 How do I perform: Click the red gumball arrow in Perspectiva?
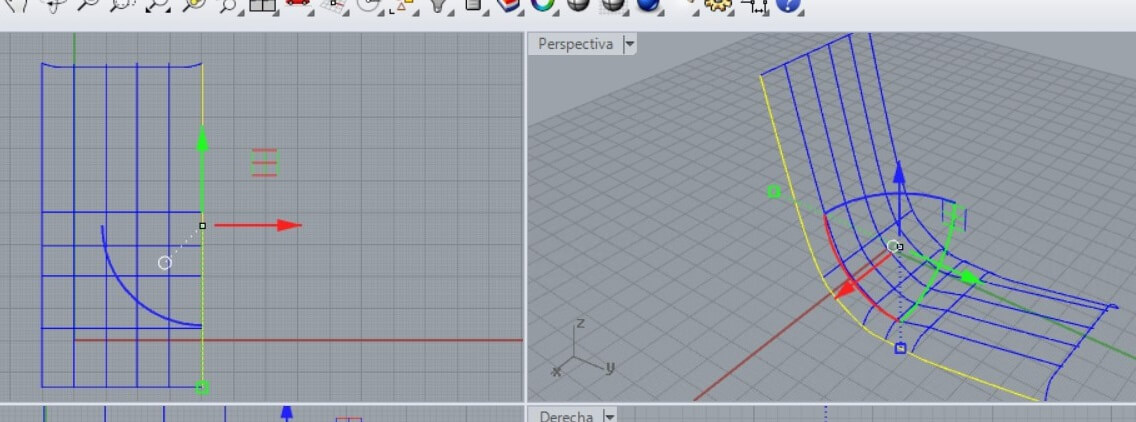845,289
